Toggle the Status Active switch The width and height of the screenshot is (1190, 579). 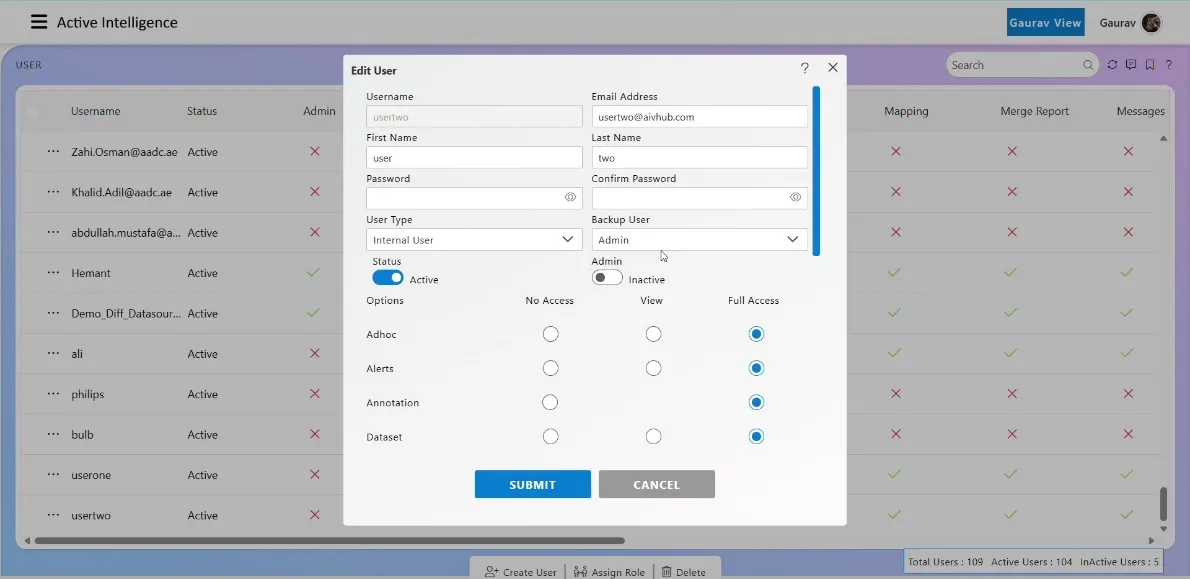click(388, 278)
